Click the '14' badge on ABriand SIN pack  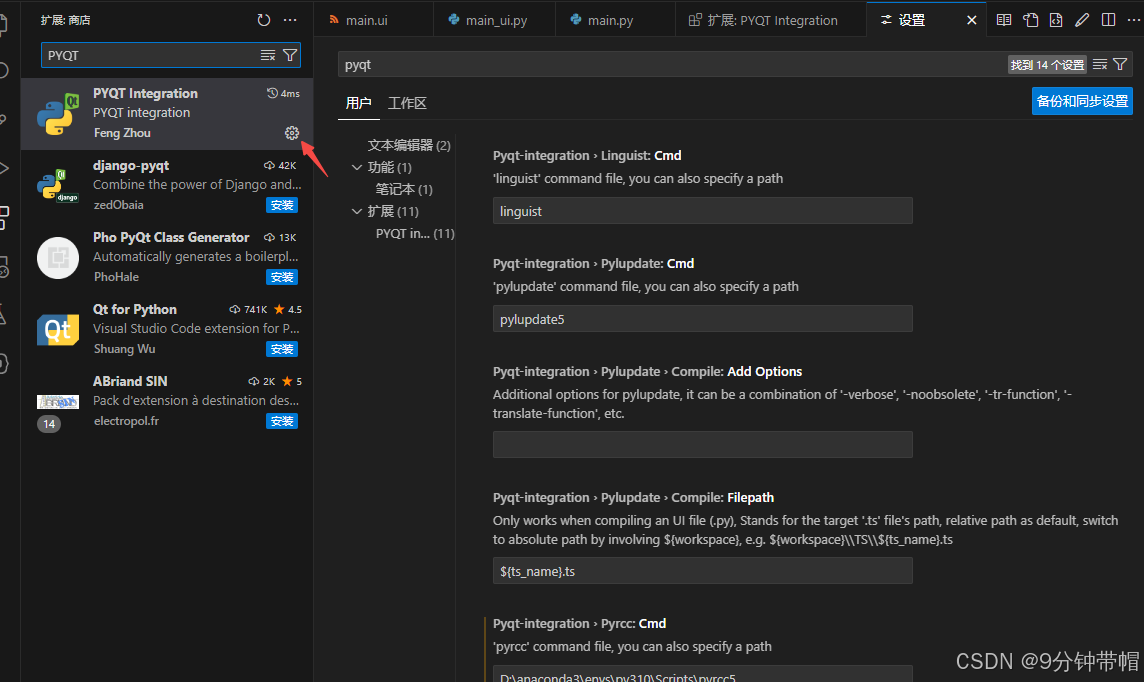(x=49, y=424)
